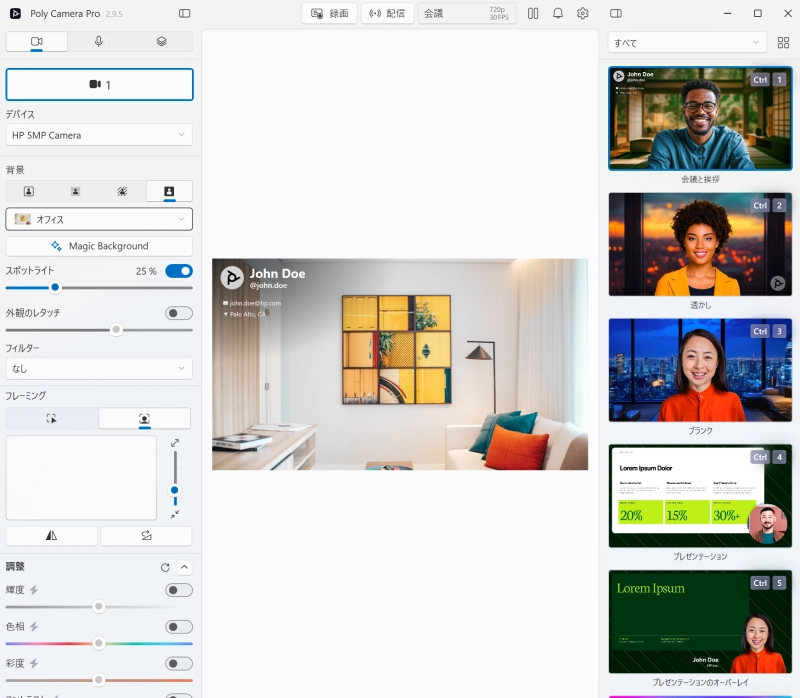Screen dimensions: 800x698
Task: Open the layers tab
Action: point(161,42)
